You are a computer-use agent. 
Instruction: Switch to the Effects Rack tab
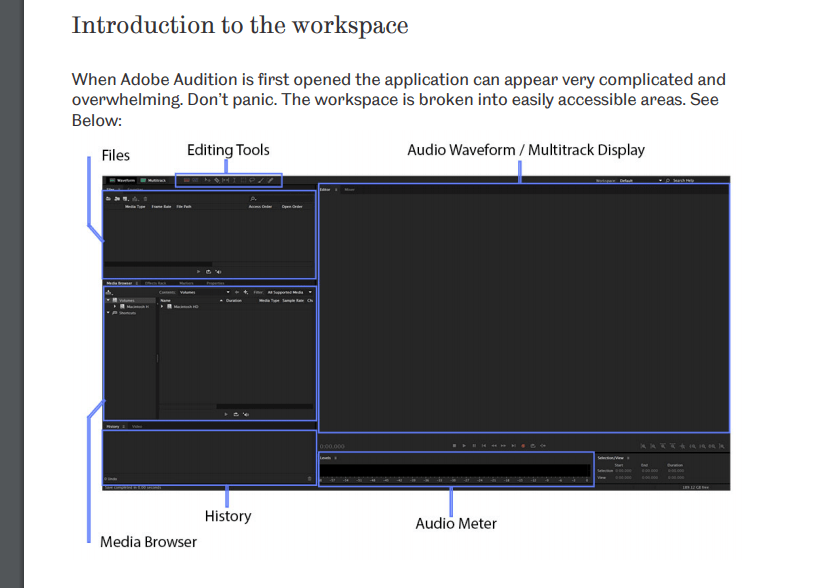pyautogui.click(x=155, y=283)
